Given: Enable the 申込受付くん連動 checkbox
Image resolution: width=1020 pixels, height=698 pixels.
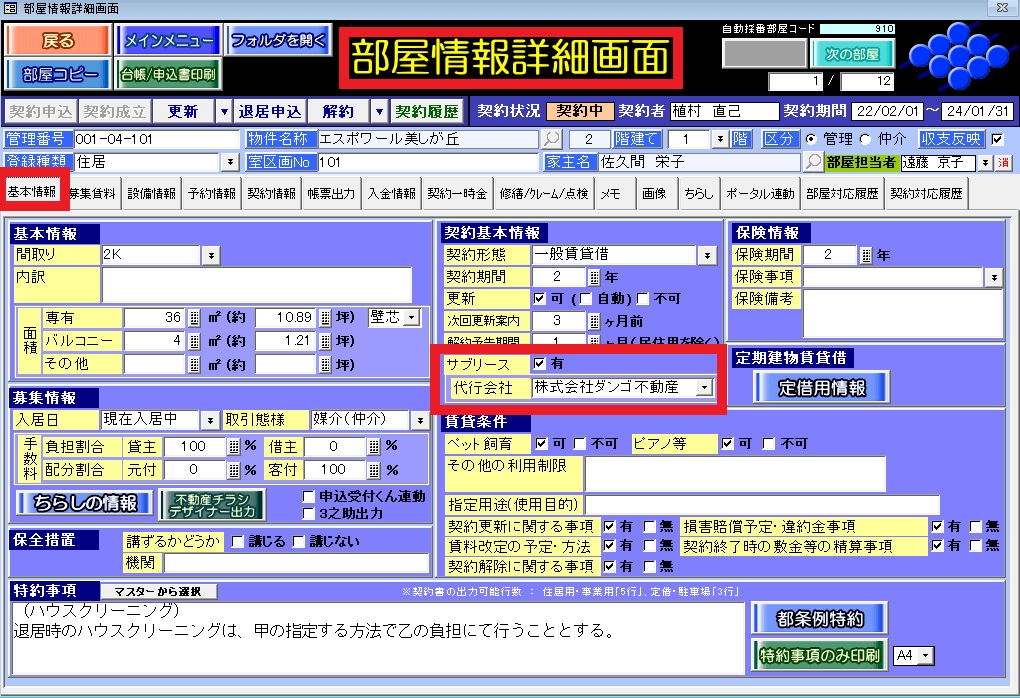Looking at the screenshot, I should pos(309,497).
